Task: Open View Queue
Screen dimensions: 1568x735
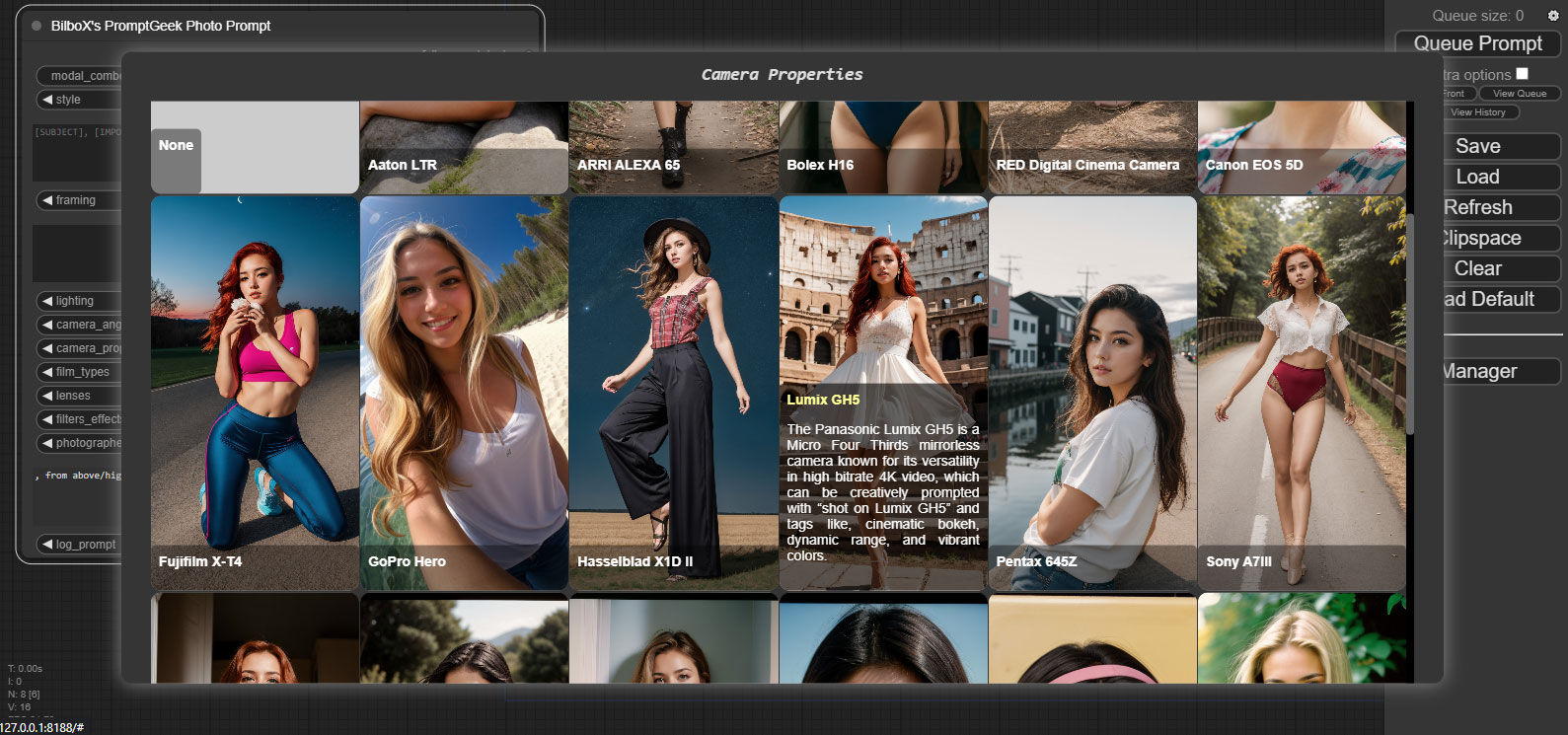Action: point(1520,94)
